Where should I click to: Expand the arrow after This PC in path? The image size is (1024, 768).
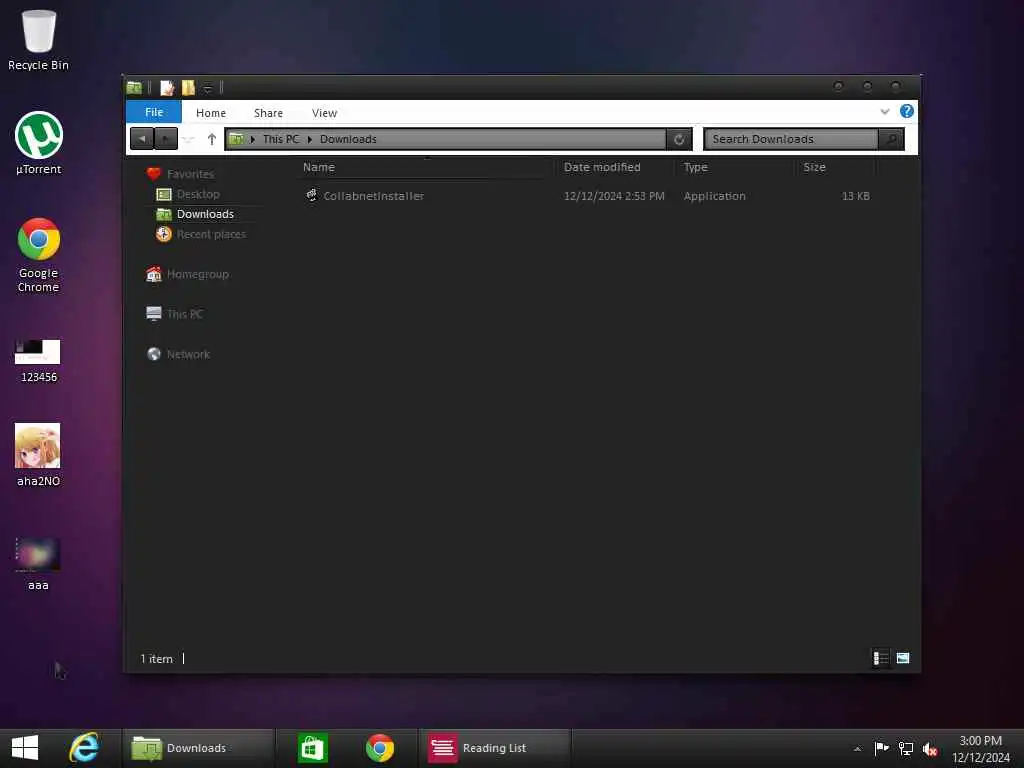pos(310,139)
